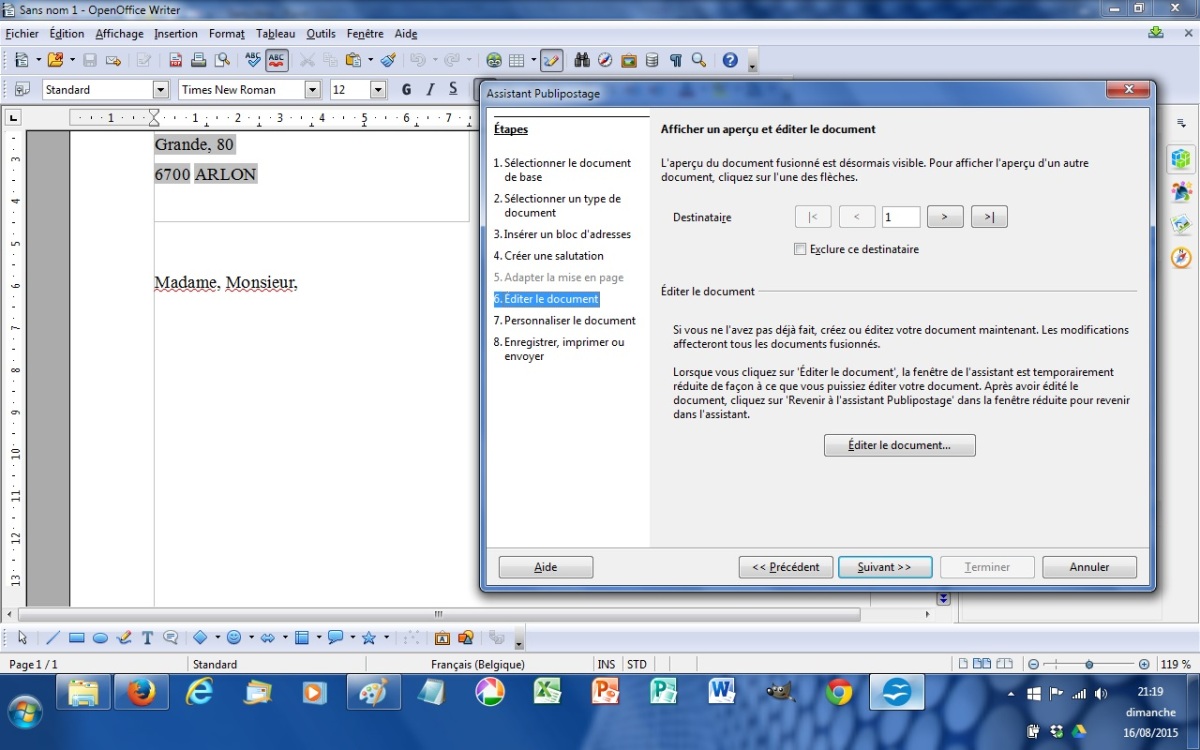Jump to last recipient with '>|' button
Viewport: 1200px width, 750px height.
pyautogui.click(x=989, y=217)
